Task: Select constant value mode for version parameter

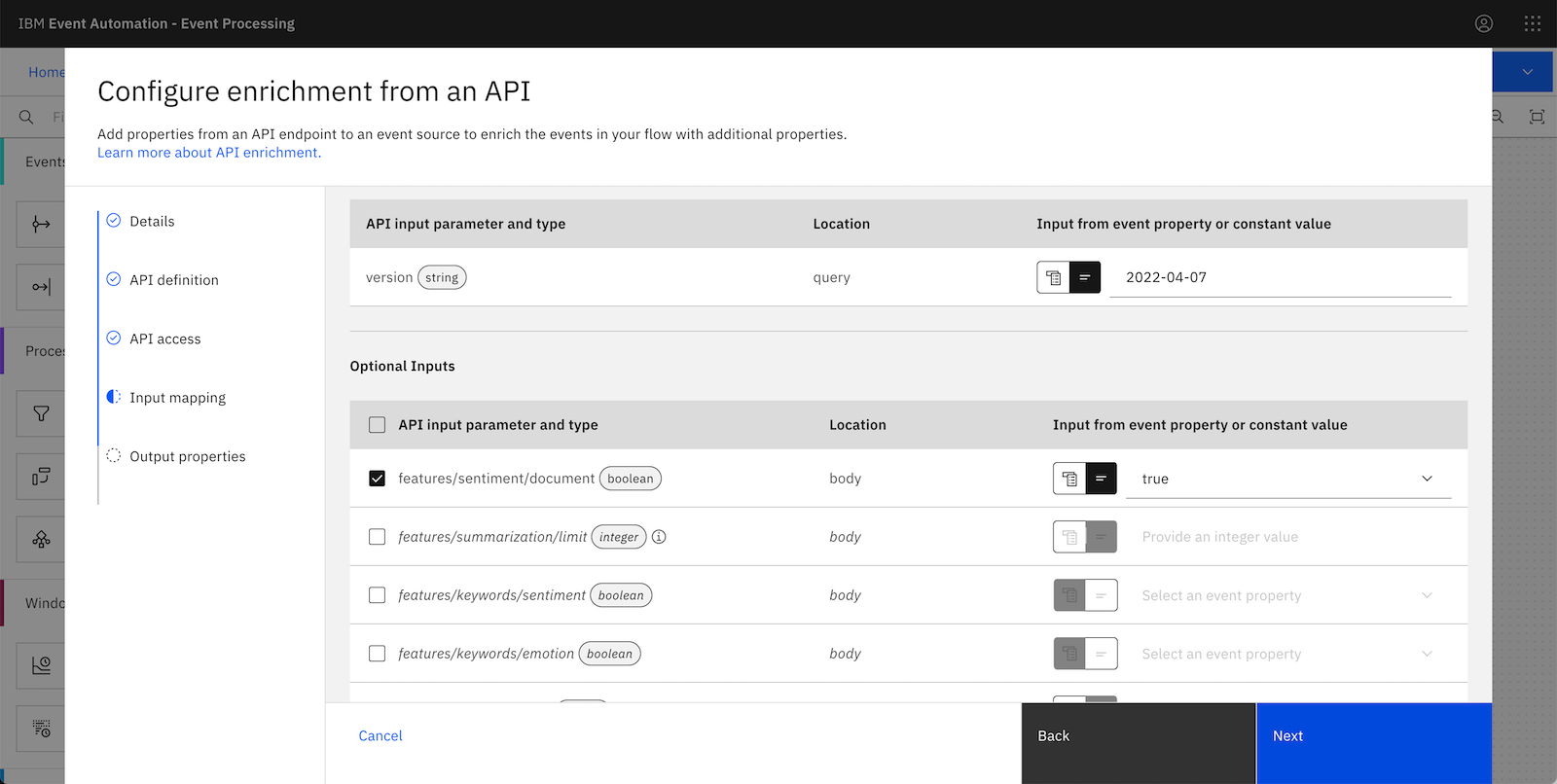Action: click(1085, 277)
